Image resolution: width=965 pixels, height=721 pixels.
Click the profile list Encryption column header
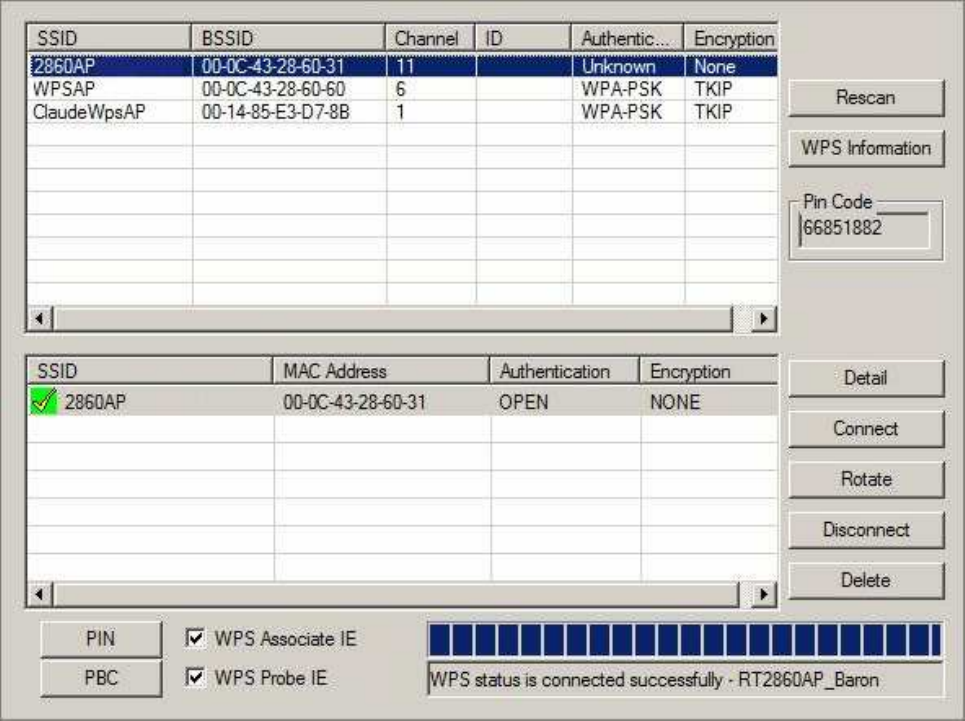[x=708, y=371]
